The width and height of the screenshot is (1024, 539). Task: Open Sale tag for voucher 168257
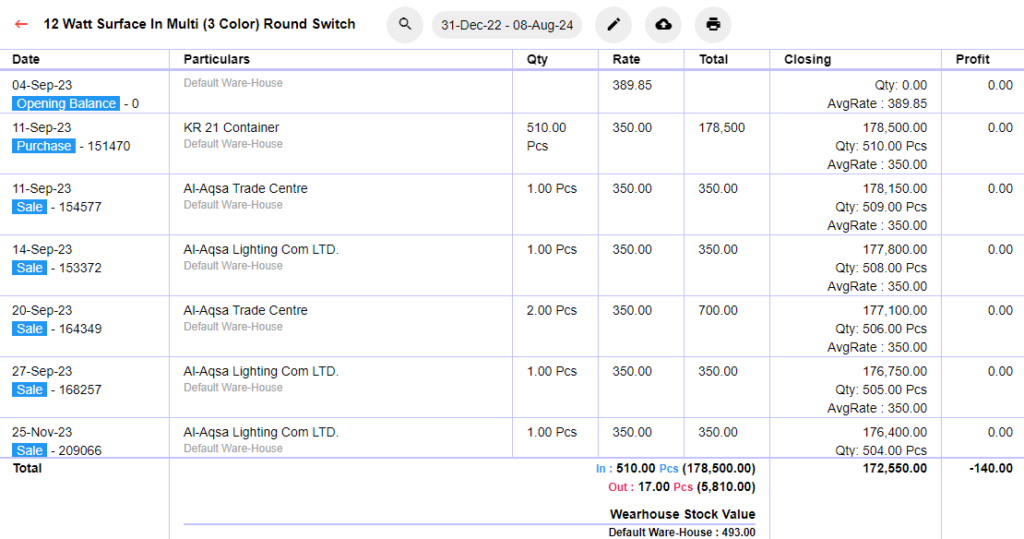tap(29, 389)
